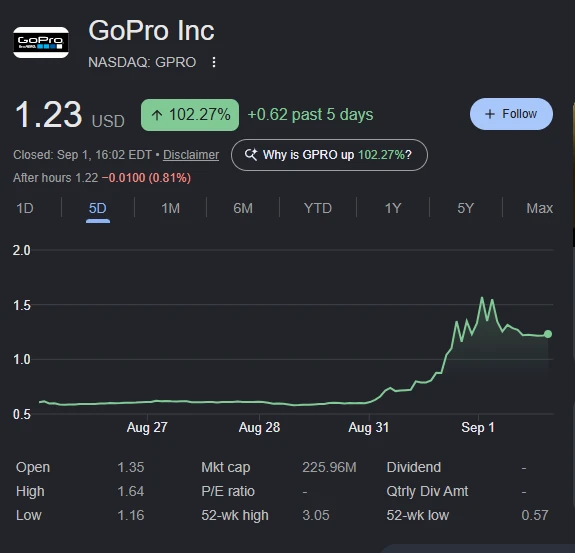
Task: Click Why is GPRO up 102.27% button
Action: [x=329, y=155]
